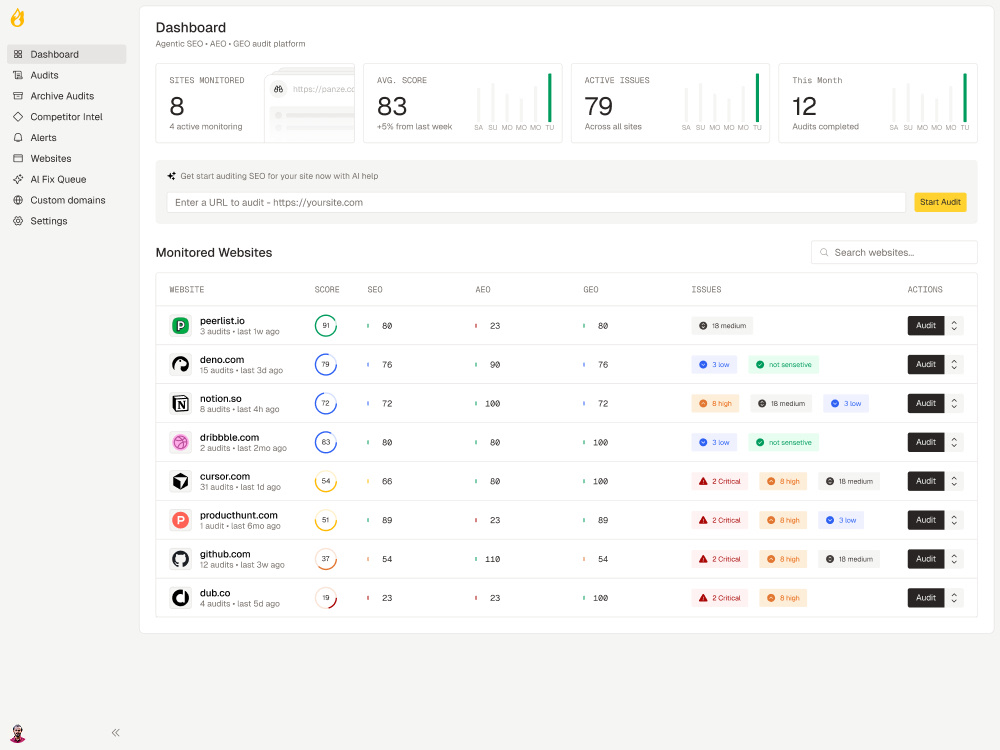Click the producthunt.com site logo
Screen dimensions: 1000x750
click(x=180, y=520)
